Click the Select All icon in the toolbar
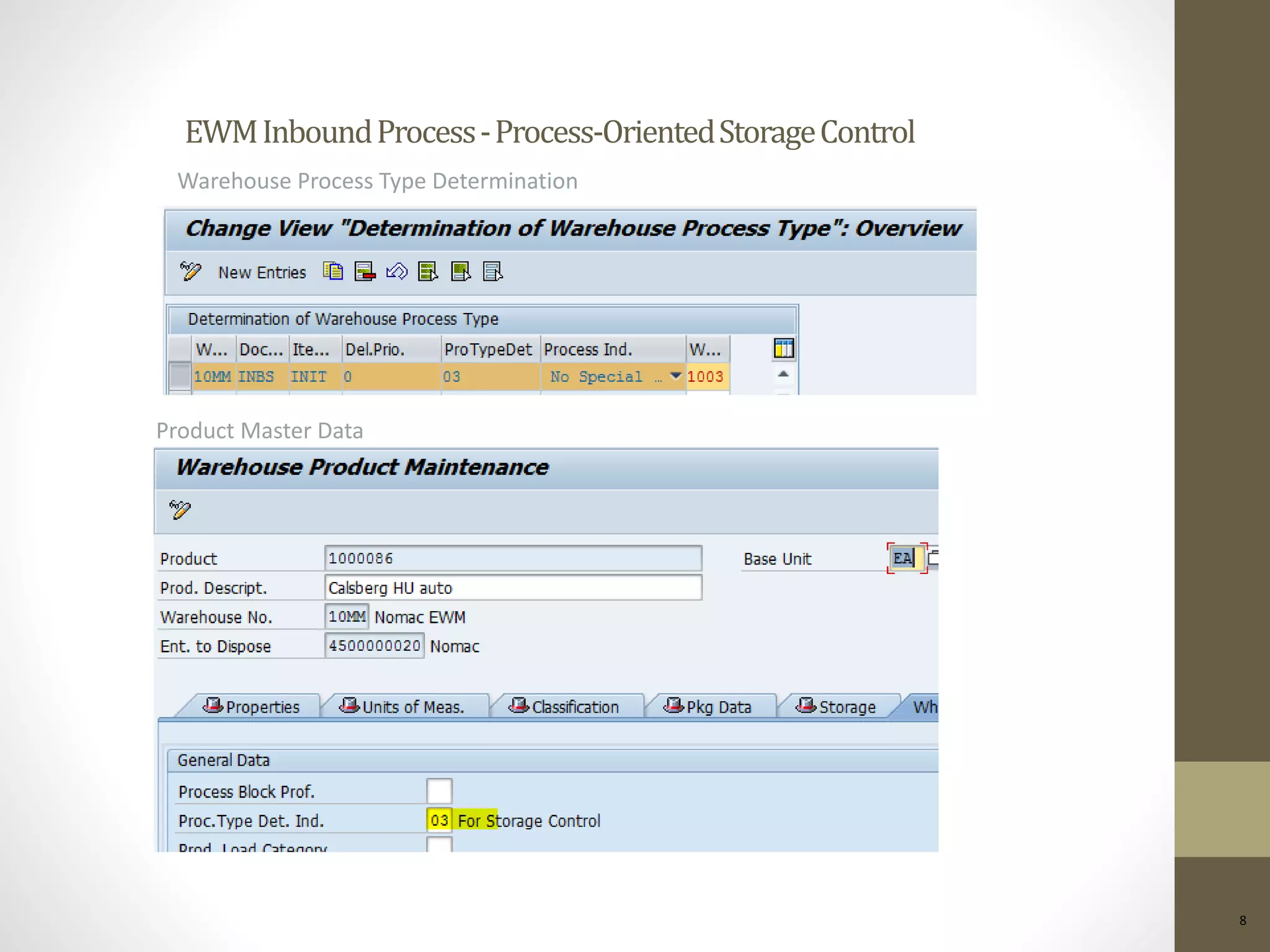 coord(429,271)
